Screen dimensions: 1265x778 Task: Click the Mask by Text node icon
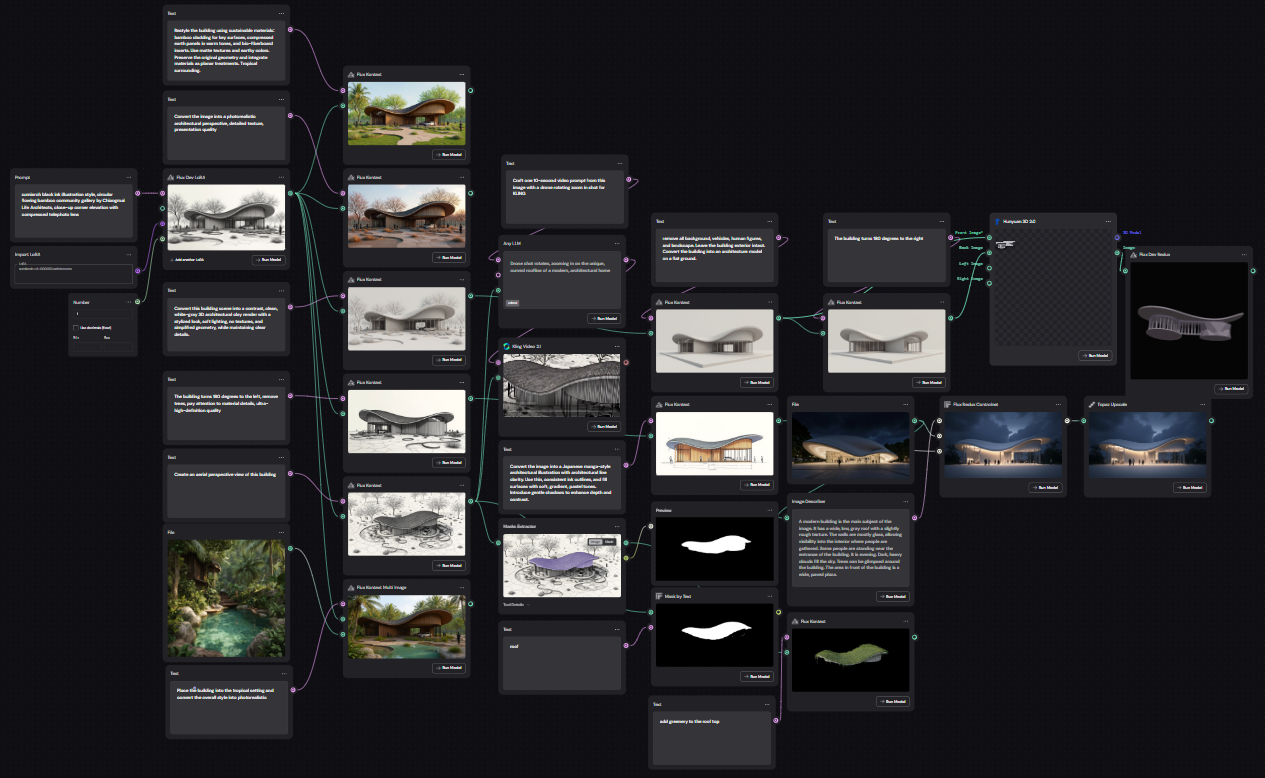point(661,594)
